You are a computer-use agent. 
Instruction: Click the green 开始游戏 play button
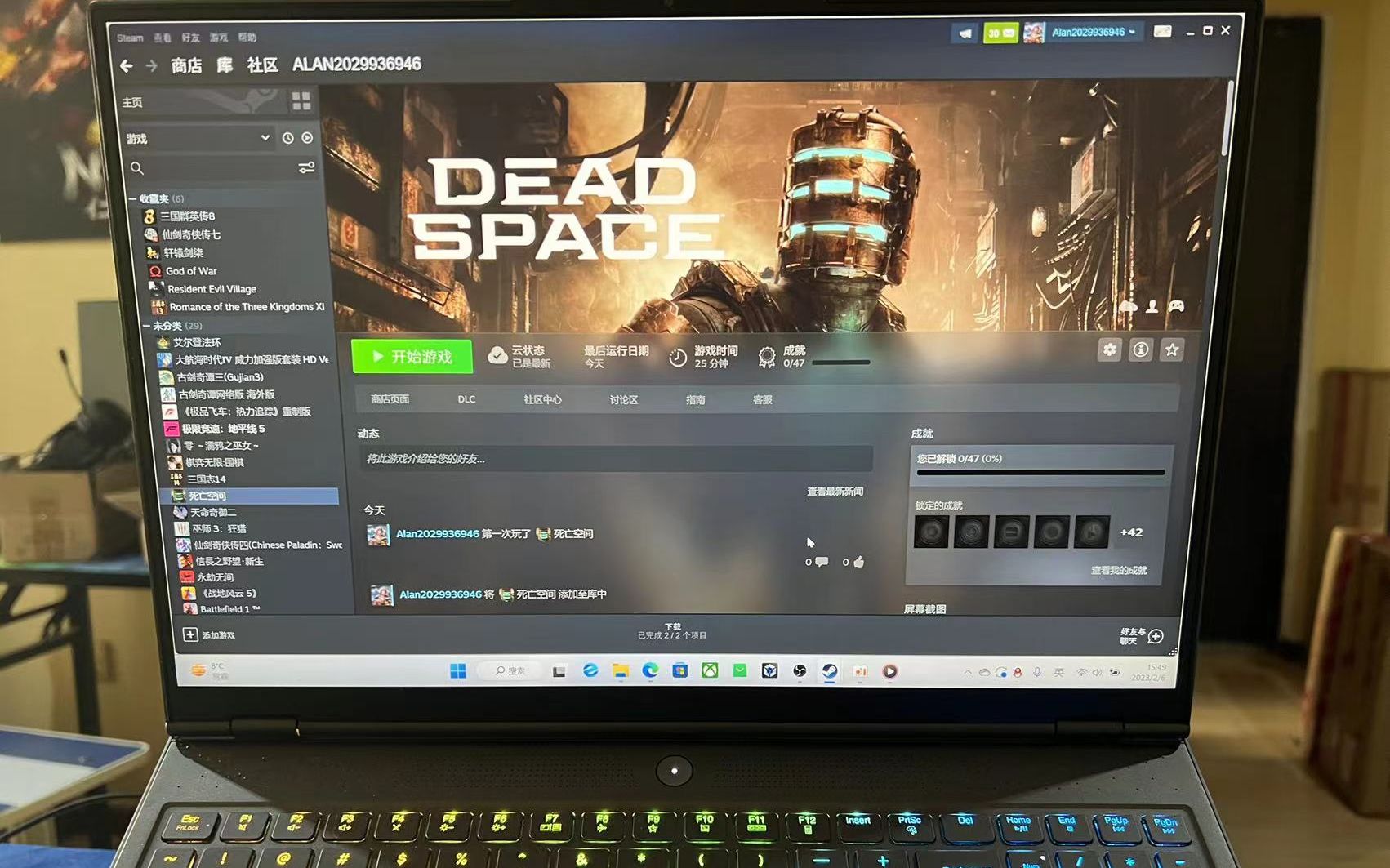(412, 357)
